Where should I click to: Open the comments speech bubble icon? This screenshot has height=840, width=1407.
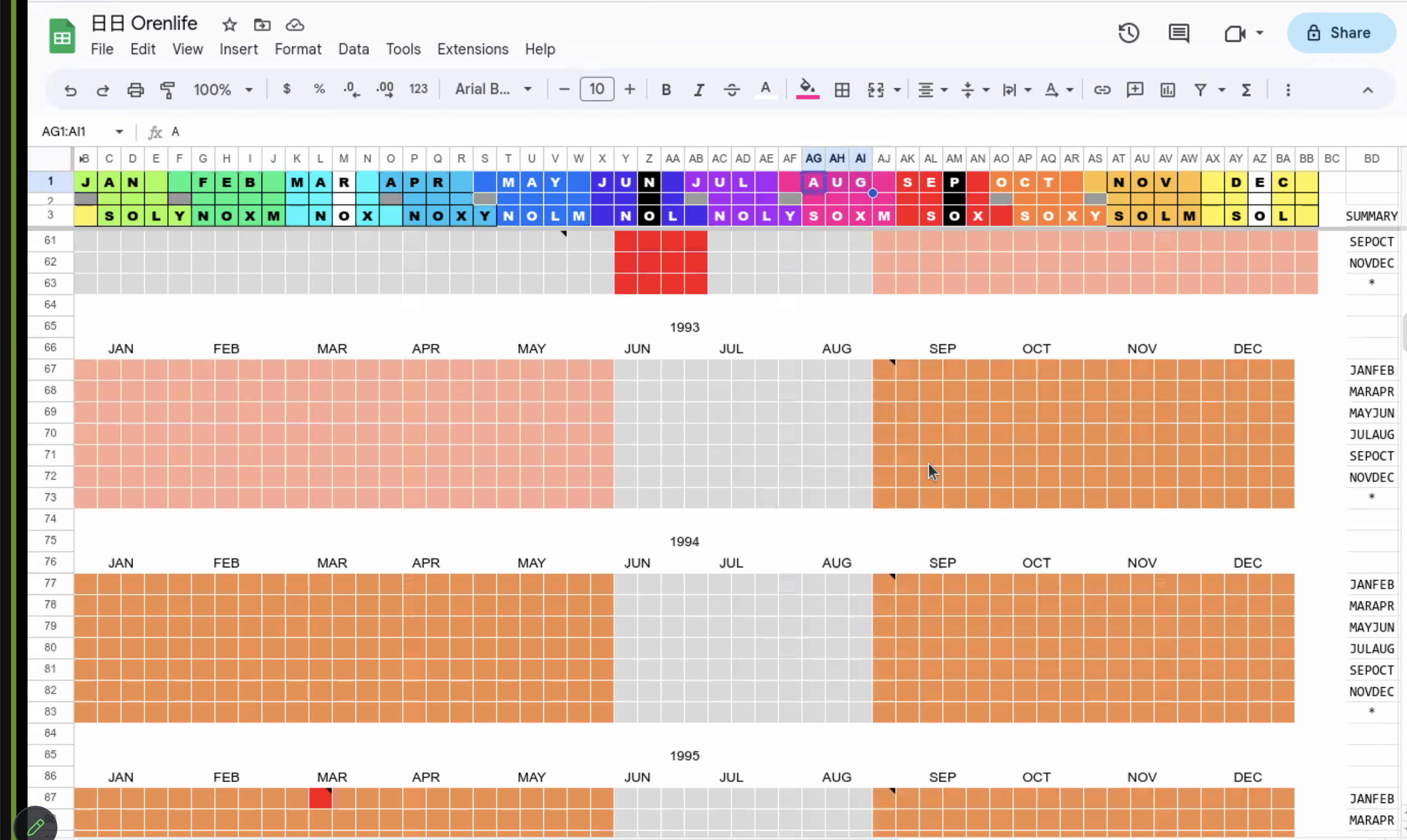coord(1179,33)
